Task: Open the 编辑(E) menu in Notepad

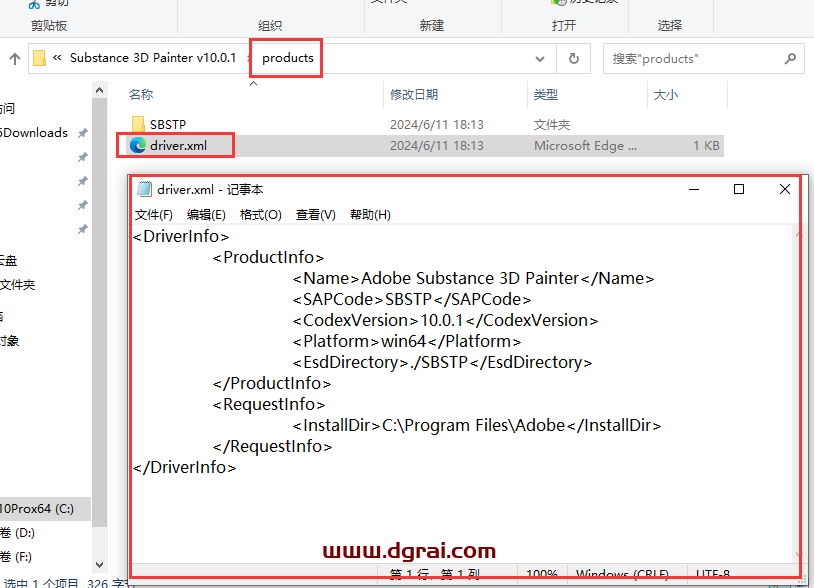Action: click(206, 215)
